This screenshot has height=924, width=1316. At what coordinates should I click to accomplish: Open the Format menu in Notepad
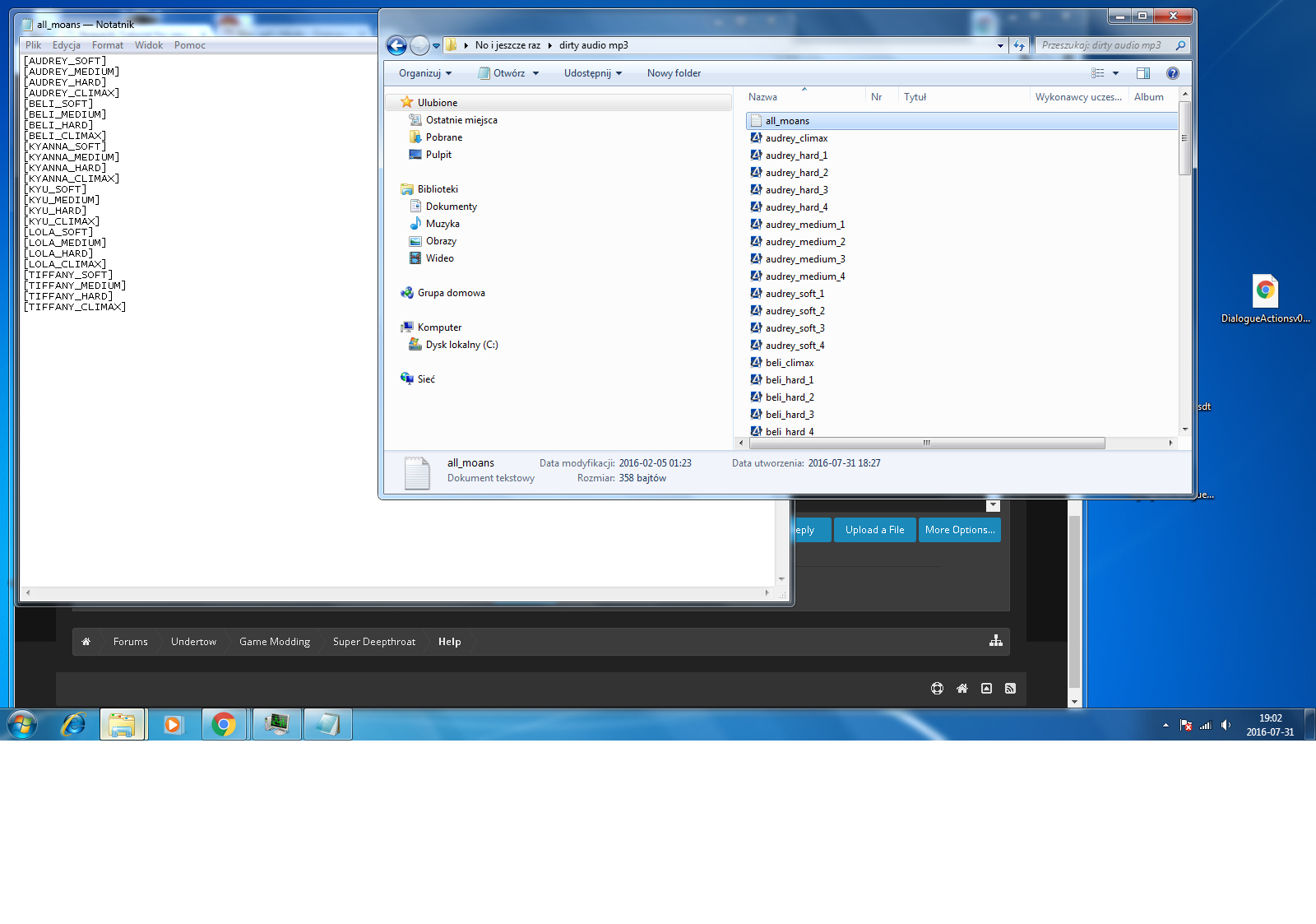(107, 45)
